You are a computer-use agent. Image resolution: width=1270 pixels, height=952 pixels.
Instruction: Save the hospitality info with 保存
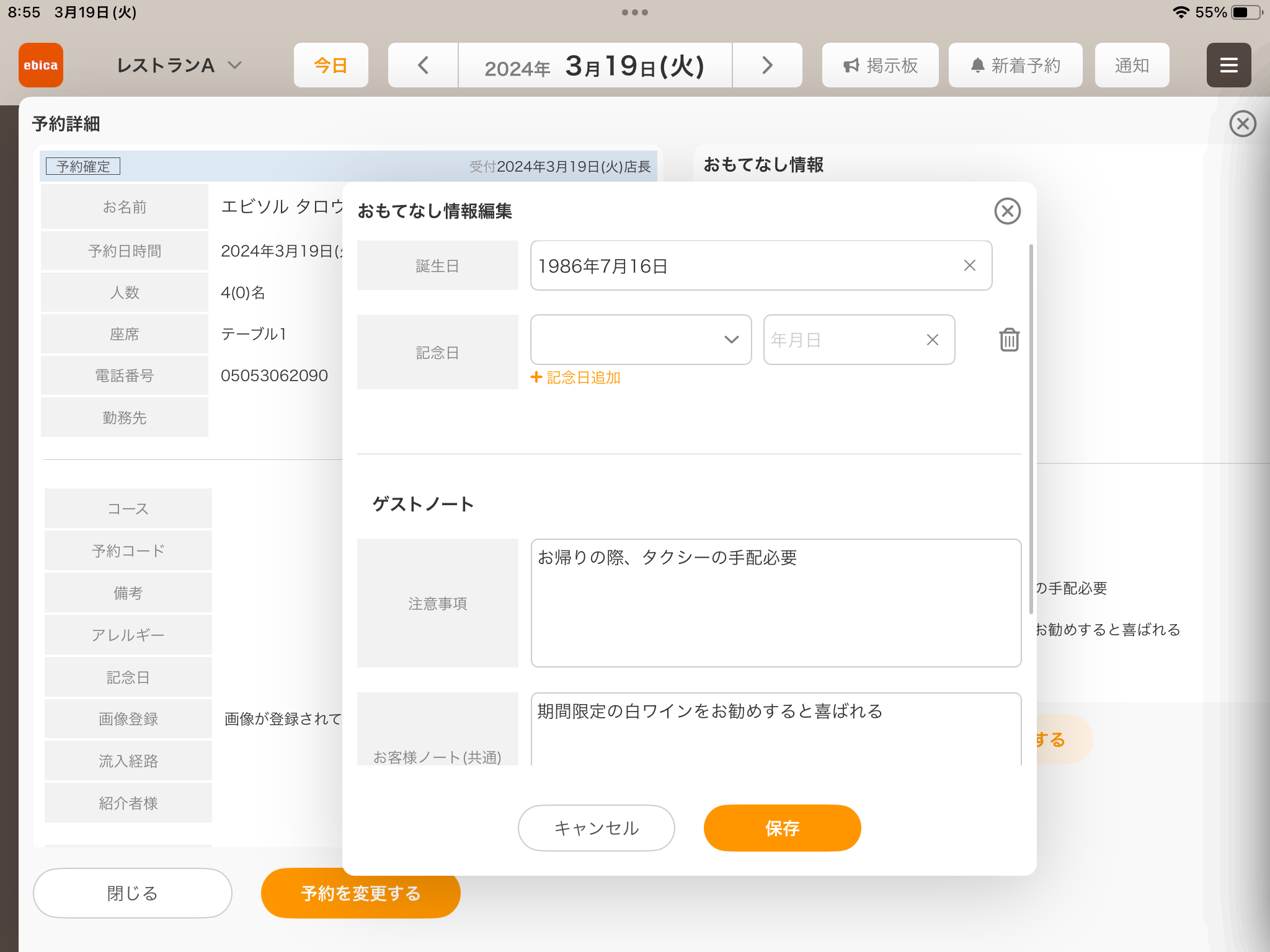click(x=782, y=828)
